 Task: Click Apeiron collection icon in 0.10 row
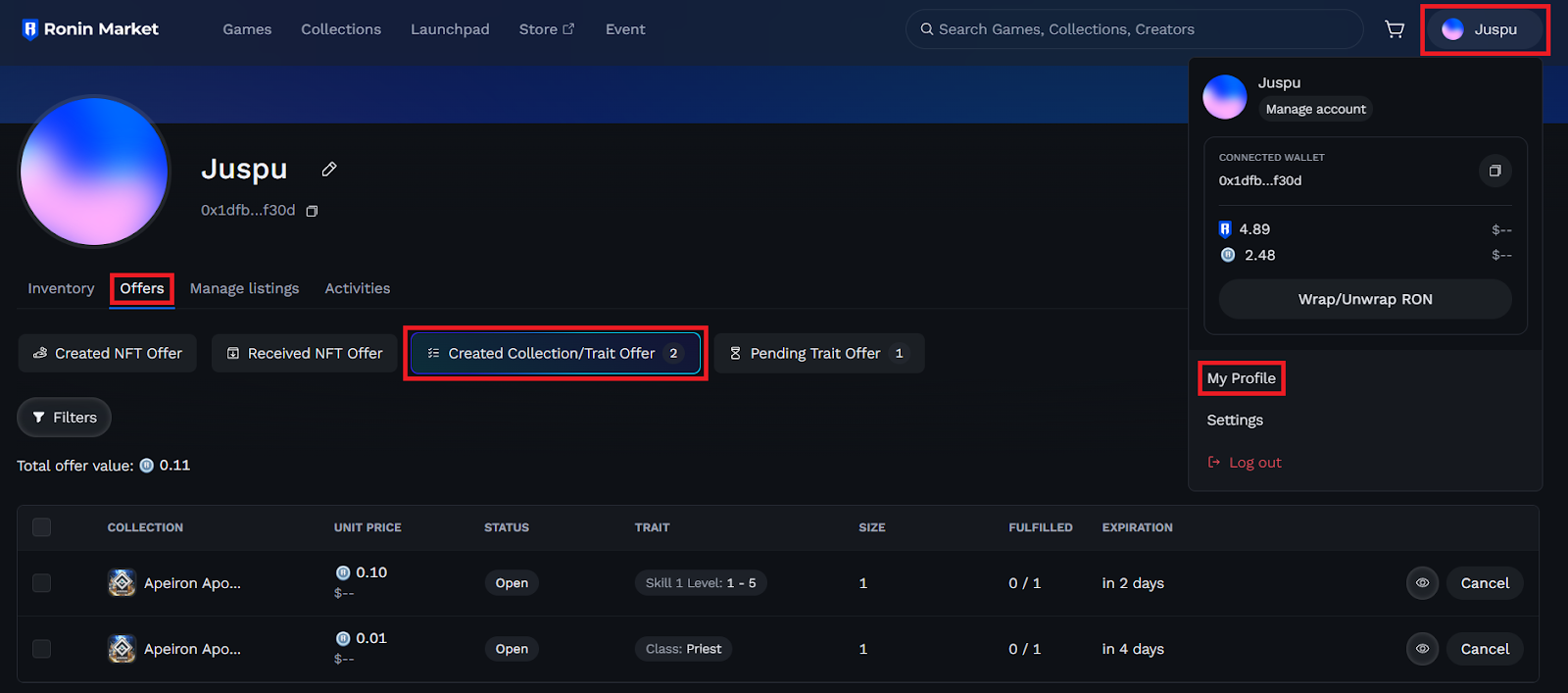pos(122,583)
